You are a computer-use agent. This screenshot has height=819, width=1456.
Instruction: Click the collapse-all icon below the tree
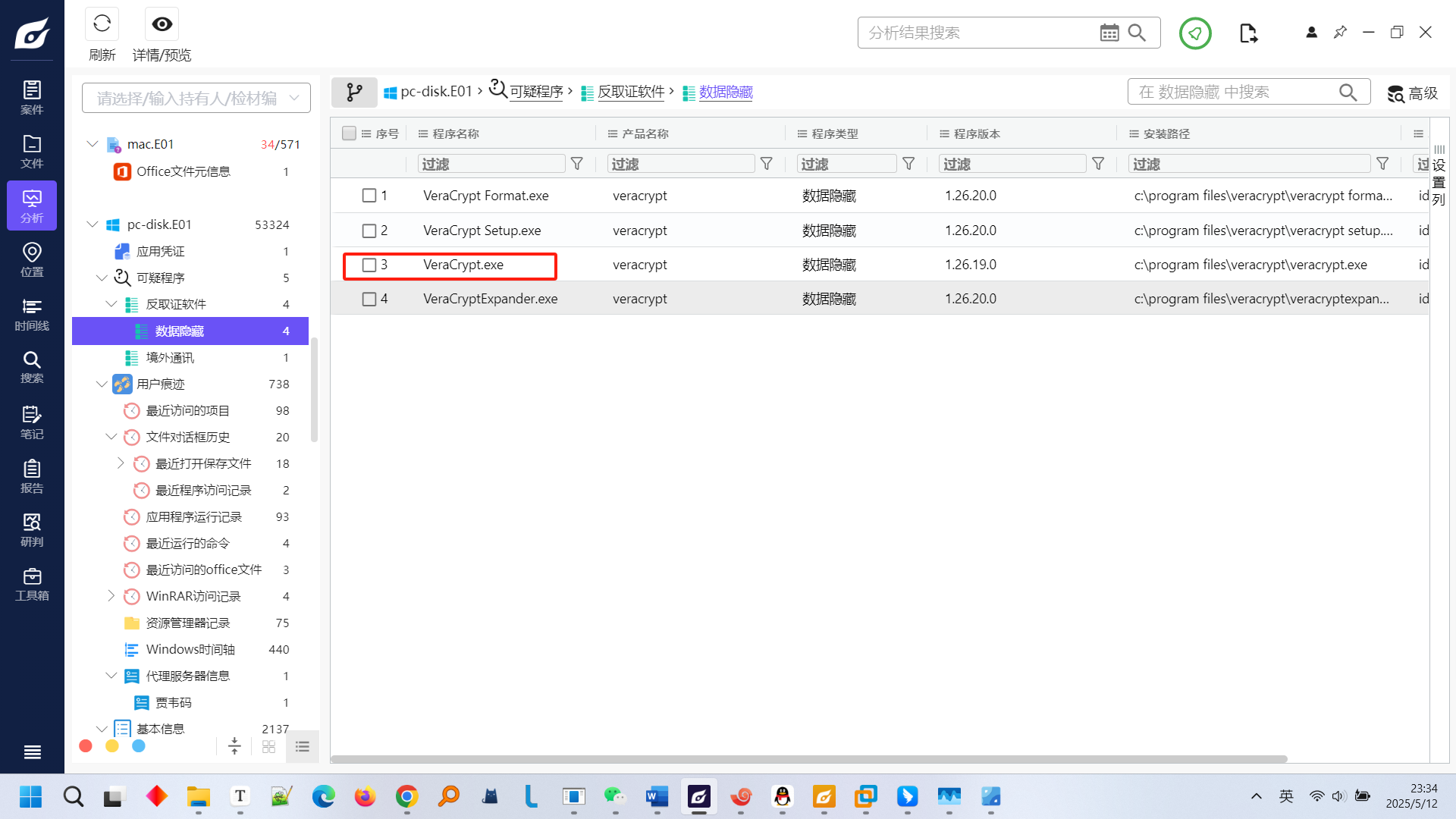[234, 746]
